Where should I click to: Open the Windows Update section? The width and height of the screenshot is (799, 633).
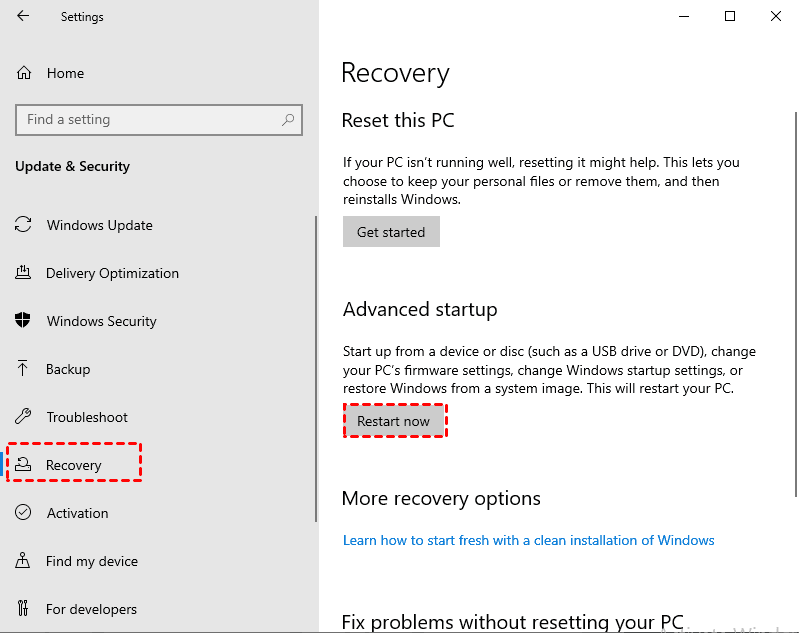100,225
